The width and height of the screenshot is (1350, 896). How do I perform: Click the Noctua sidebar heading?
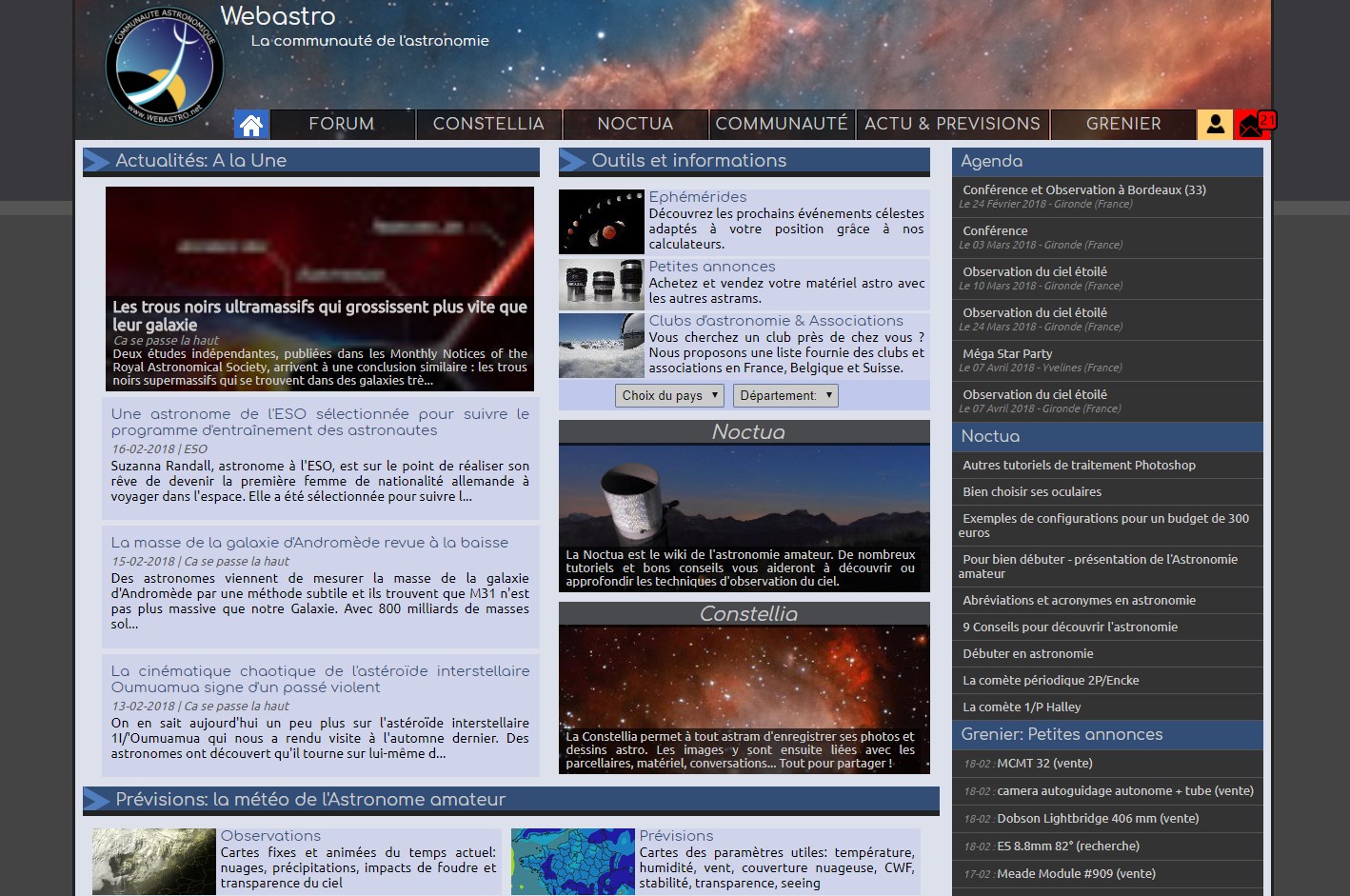coord(1107,436)
